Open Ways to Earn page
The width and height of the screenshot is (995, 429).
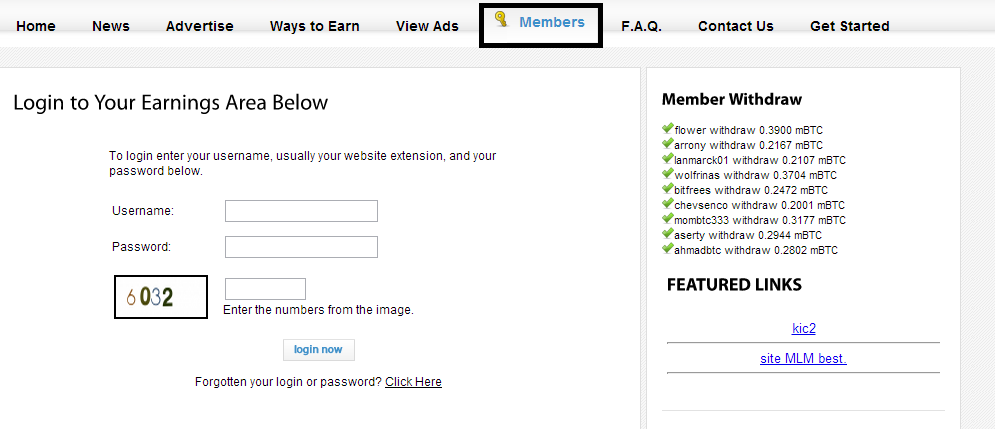point(314,26)
